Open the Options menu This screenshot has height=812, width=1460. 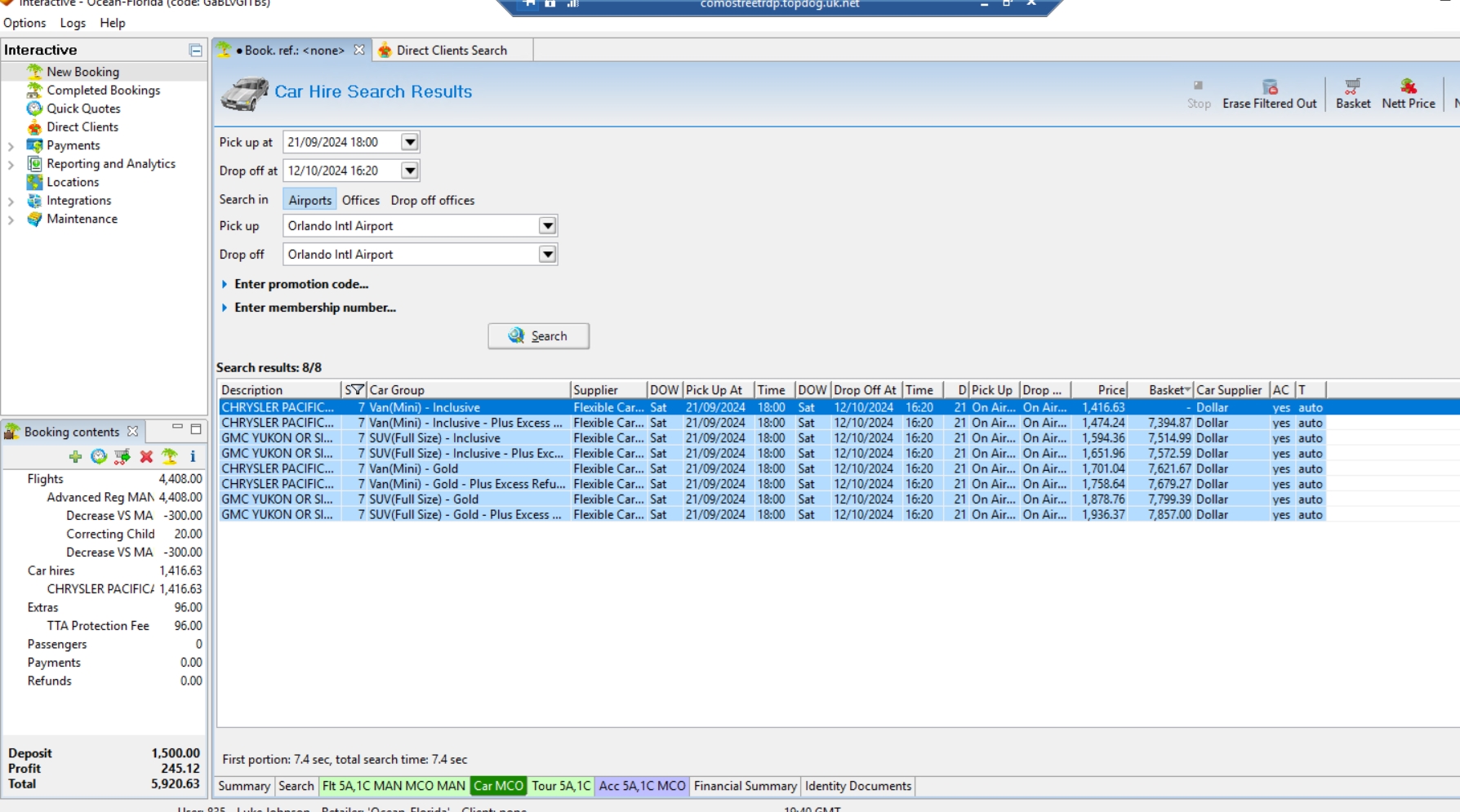pyautogui.click(x=24, y=23)
